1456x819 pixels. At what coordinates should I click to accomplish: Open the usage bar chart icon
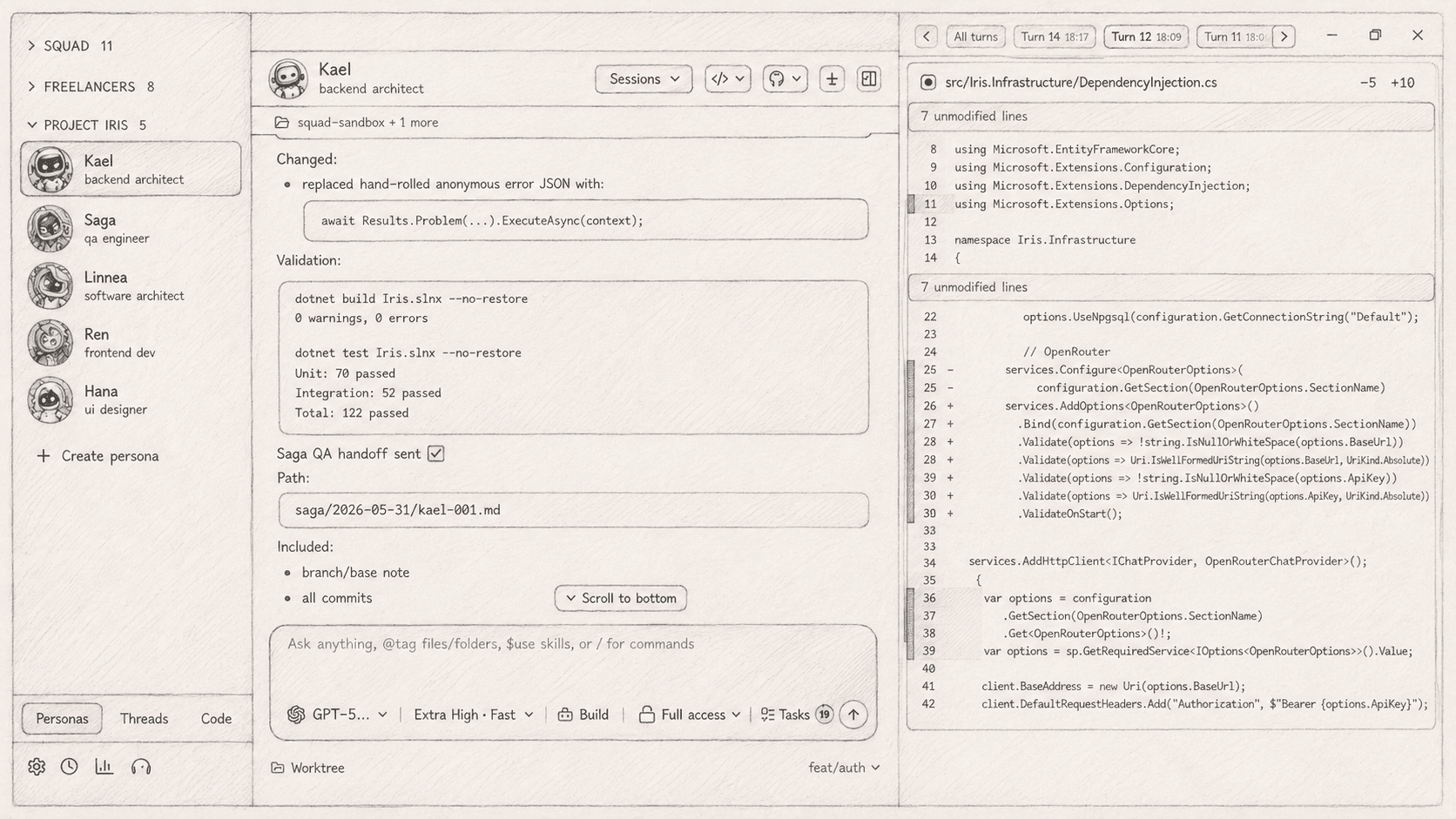click(x=104, y=767)
